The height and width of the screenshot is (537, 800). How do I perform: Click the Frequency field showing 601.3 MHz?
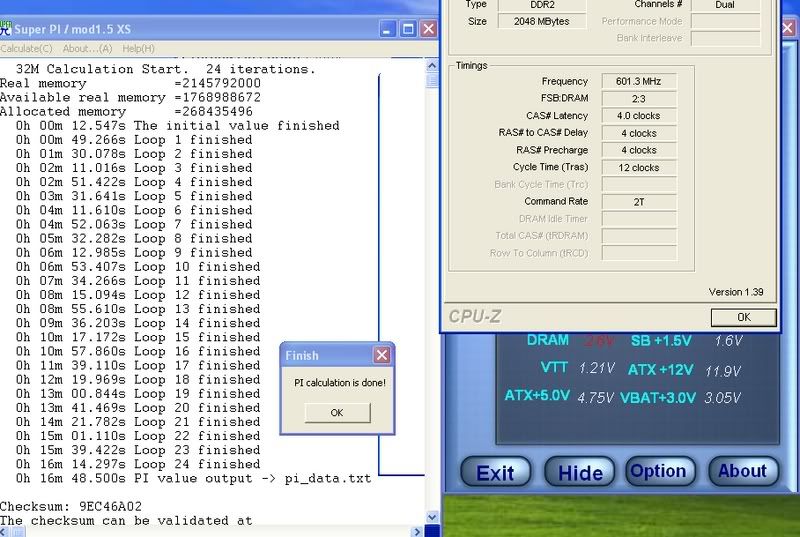[639, 82]
